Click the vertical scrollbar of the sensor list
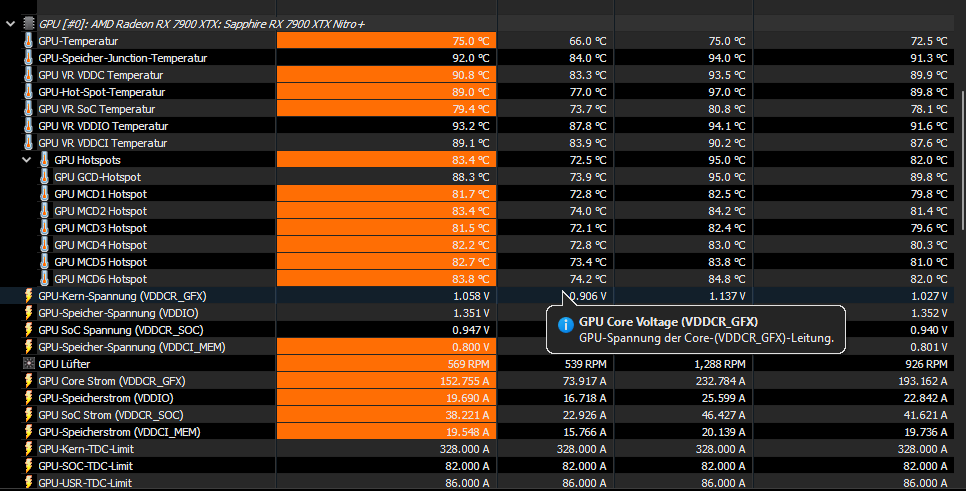This screenshot has height=491, width=966. coord(962,163)
